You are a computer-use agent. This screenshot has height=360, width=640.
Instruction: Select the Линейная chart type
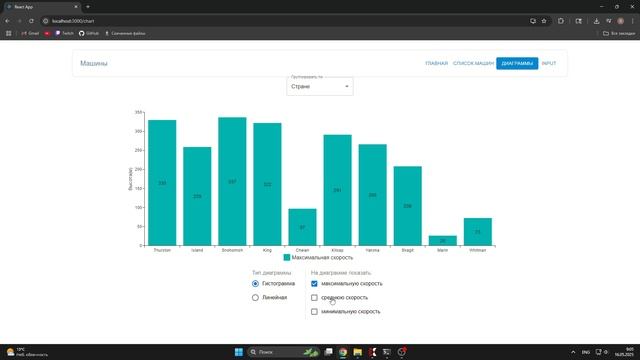click(255, 298)
